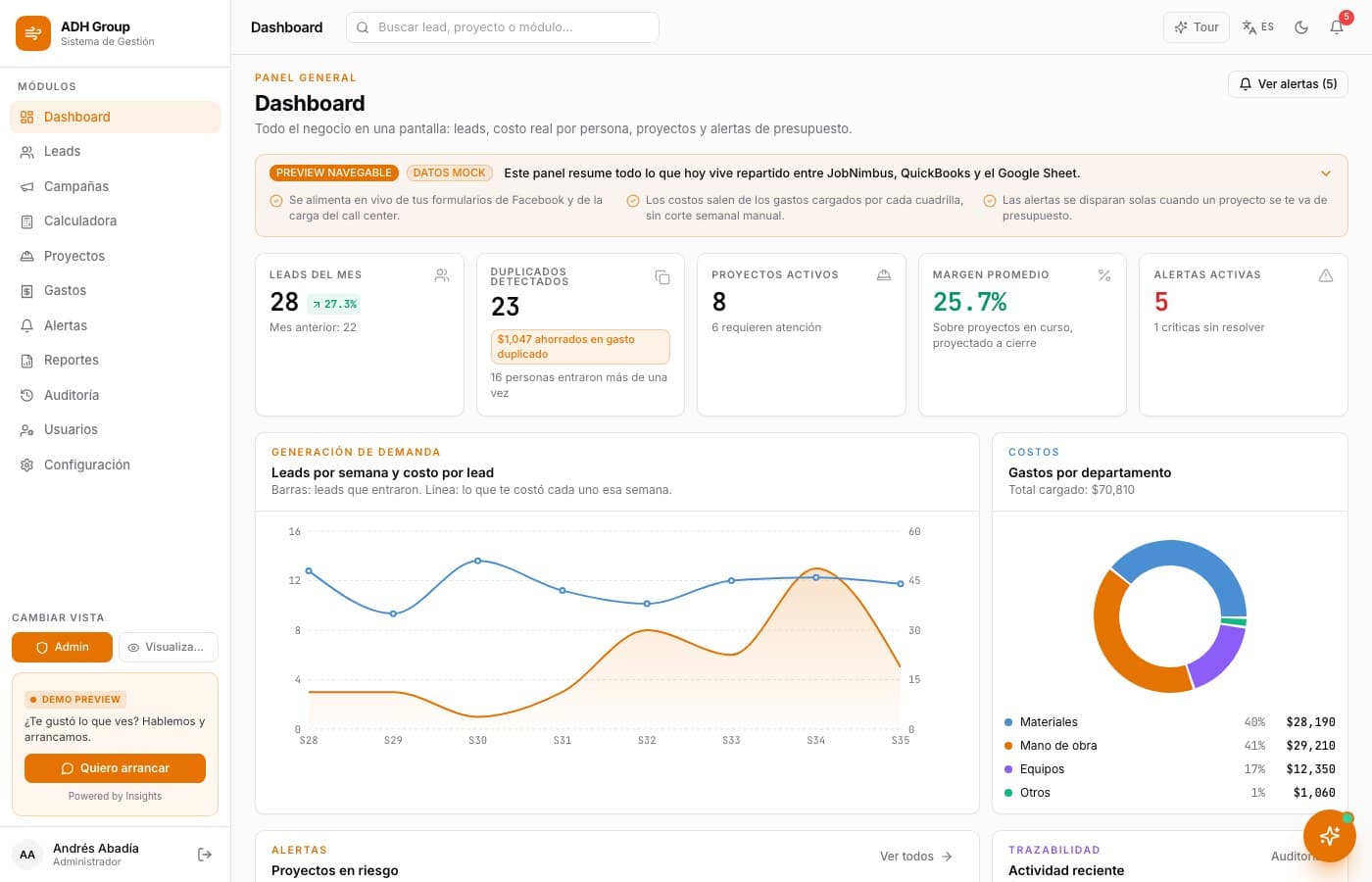Screen dimensions: 1372x882
Task: Open Campañas in the sidebar
Action: [115, 186]
